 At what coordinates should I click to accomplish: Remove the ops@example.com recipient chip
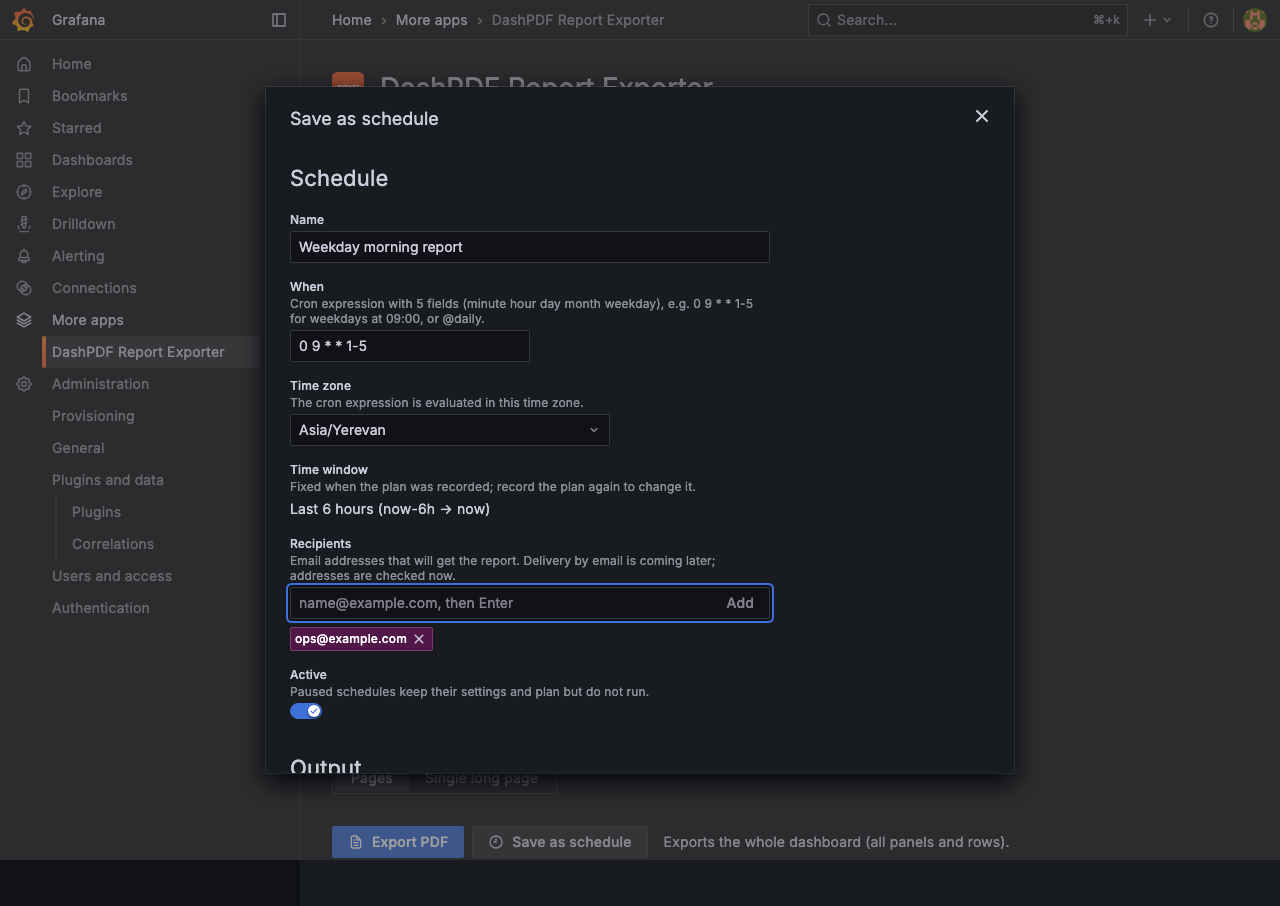[x=419, y=639]
